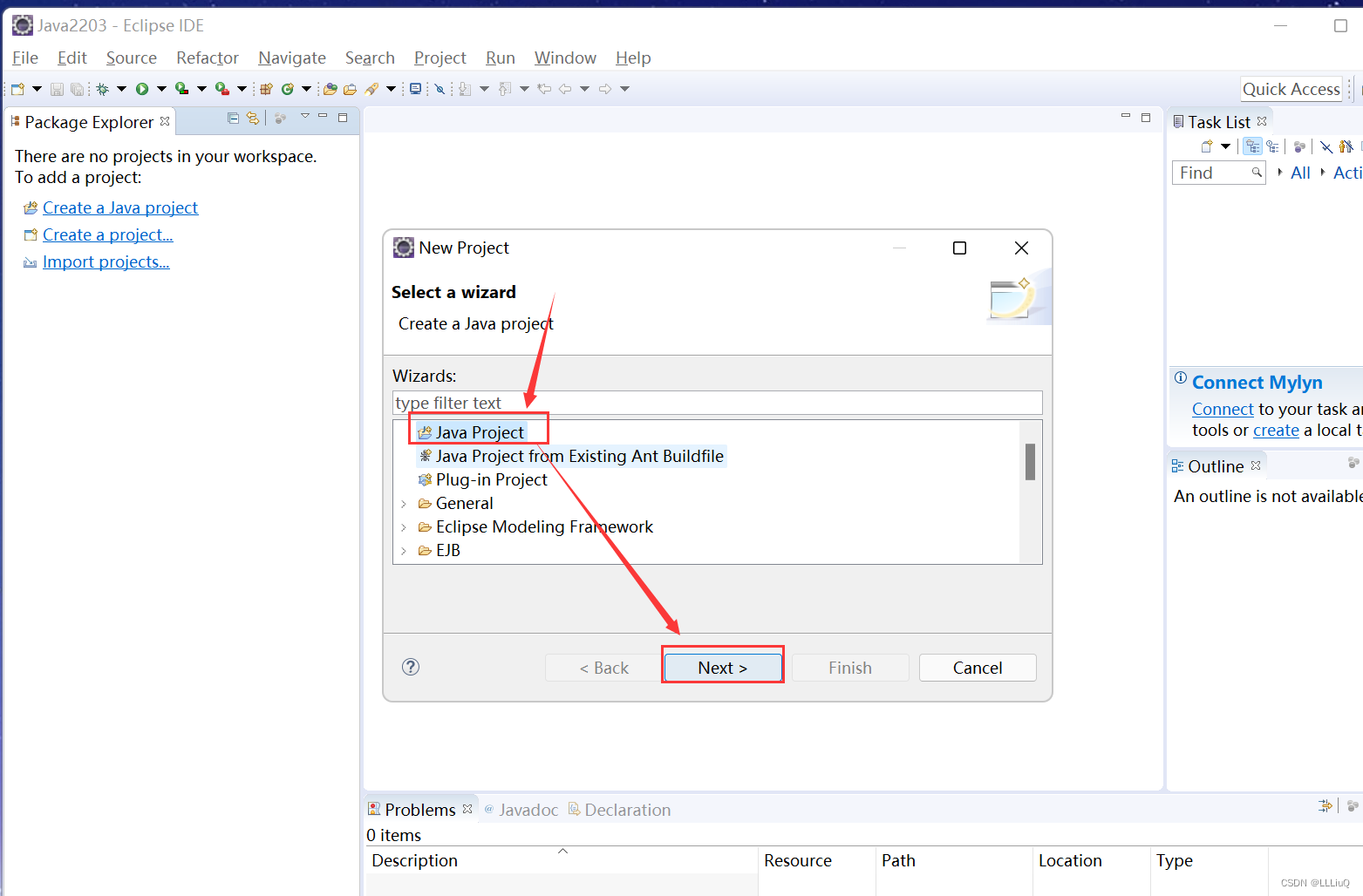Open the Search toolbar dropdown arrow
The height and width of the screenshot is (896, 1363).
391,89
